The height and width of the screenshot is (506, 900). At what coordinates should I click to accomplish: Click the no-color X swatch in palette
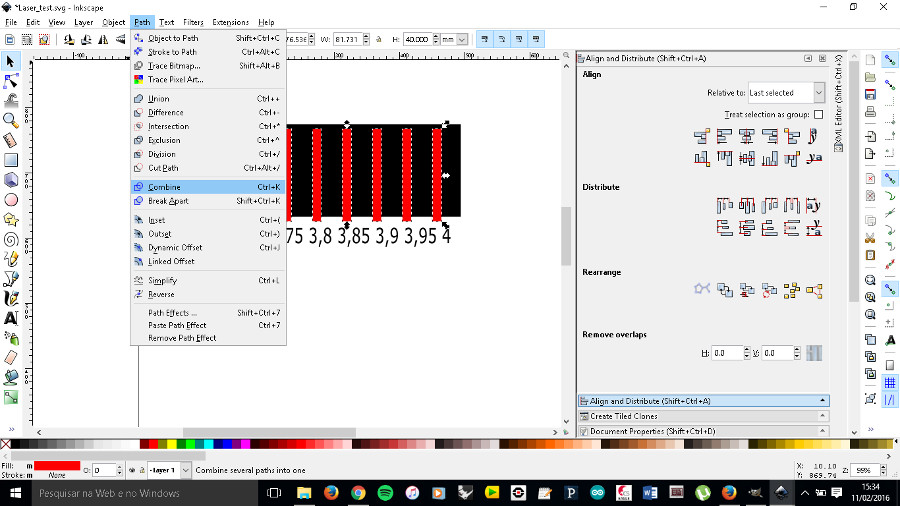click(6, 444)
